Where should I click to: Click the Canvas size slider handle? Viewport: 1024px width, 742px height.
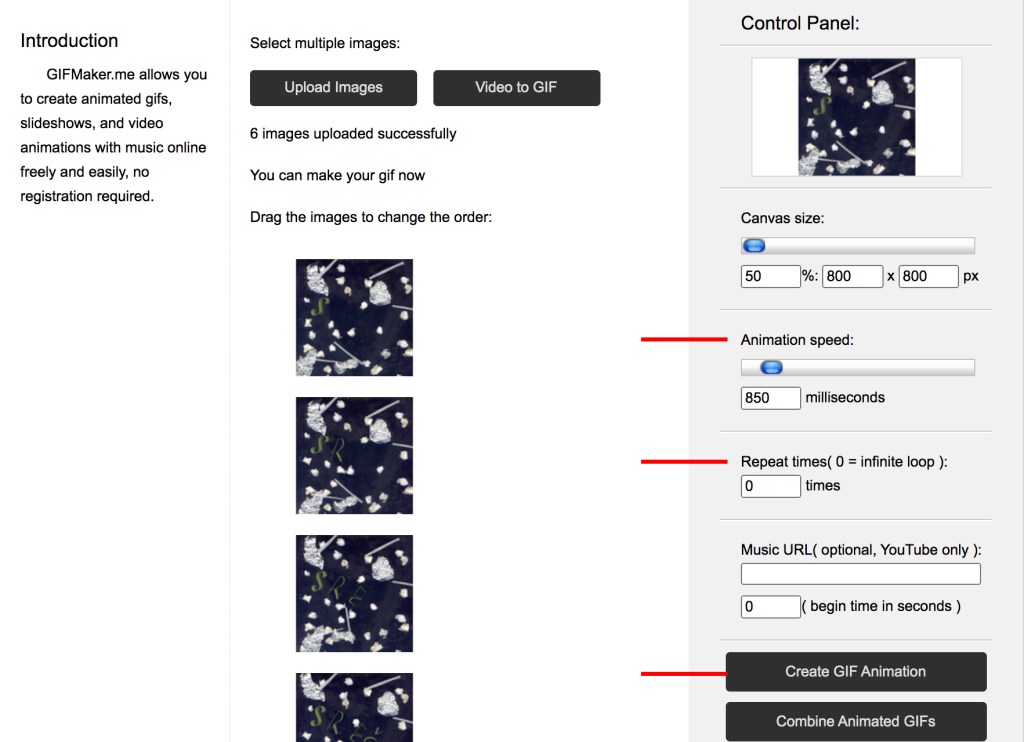pyautogui.click(x=754, y=246)
